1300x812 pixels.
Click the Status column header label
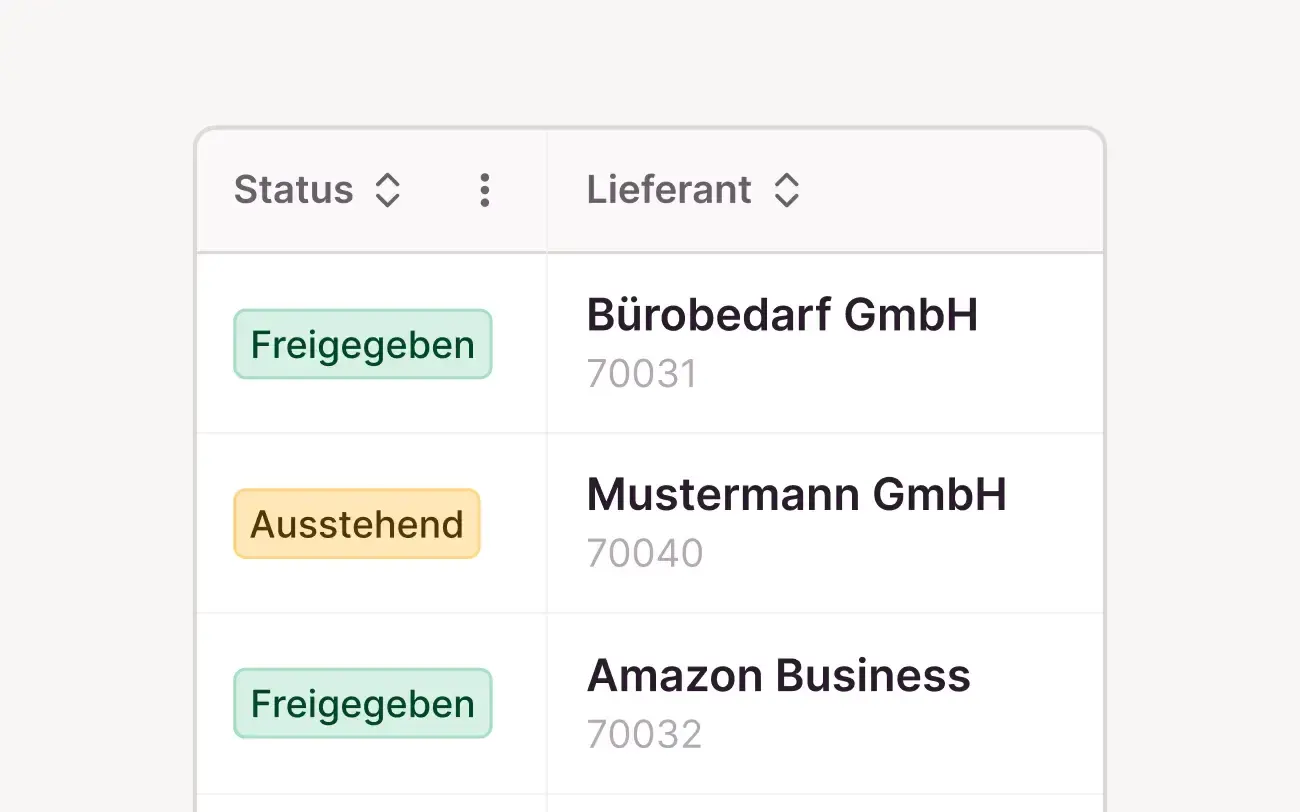[x=293, y=190]
